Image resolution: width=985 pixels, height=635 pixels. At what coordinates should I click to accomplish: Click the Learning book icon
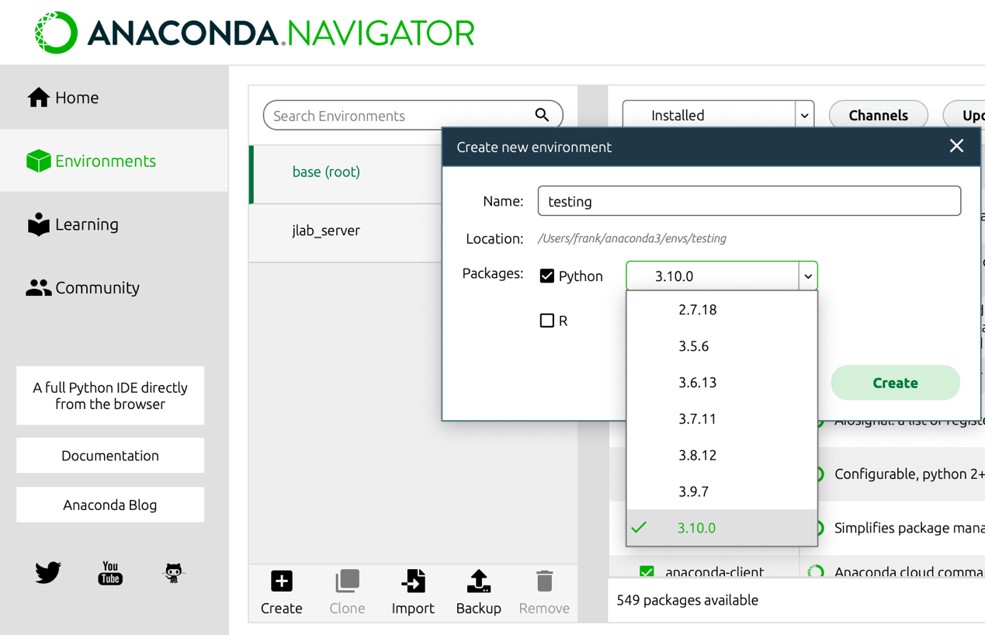coord(38,224)
